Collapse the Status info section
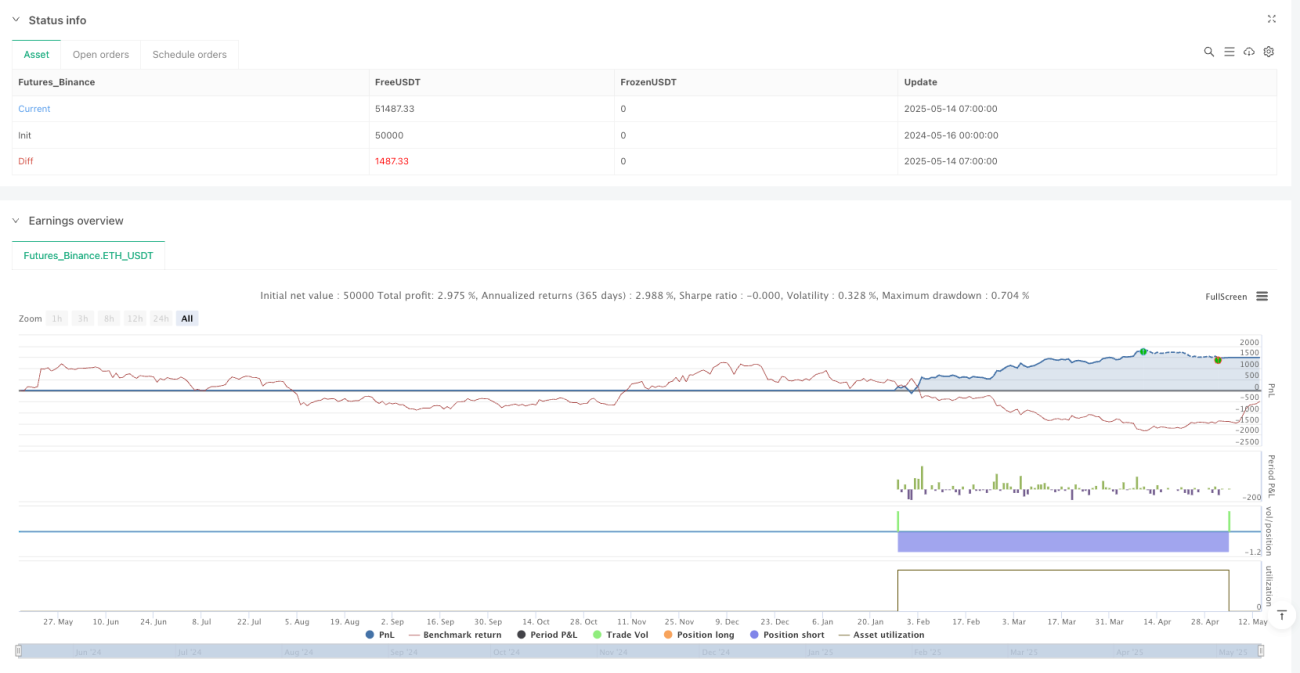This screenshot has height=673, width=1300. click(16, 20)
